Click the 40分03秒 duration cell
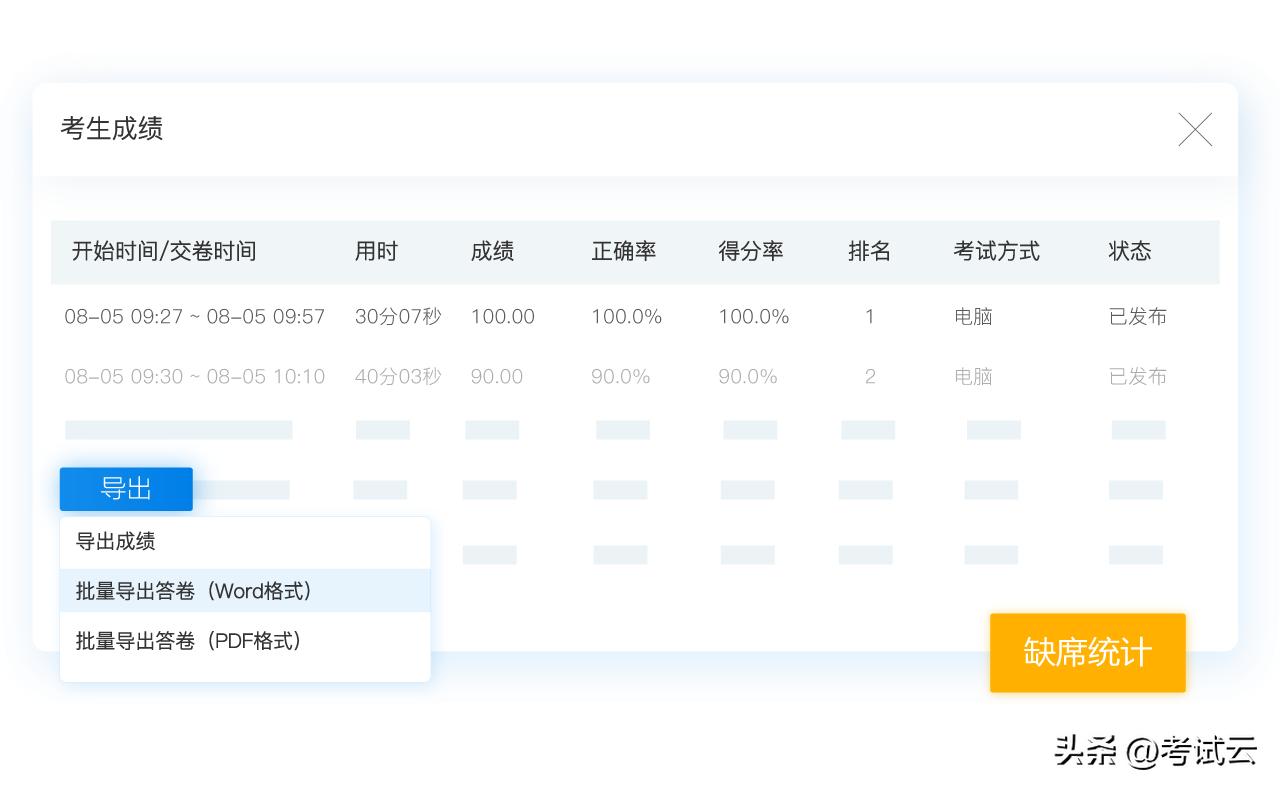1280x790 pixels. 397,377
